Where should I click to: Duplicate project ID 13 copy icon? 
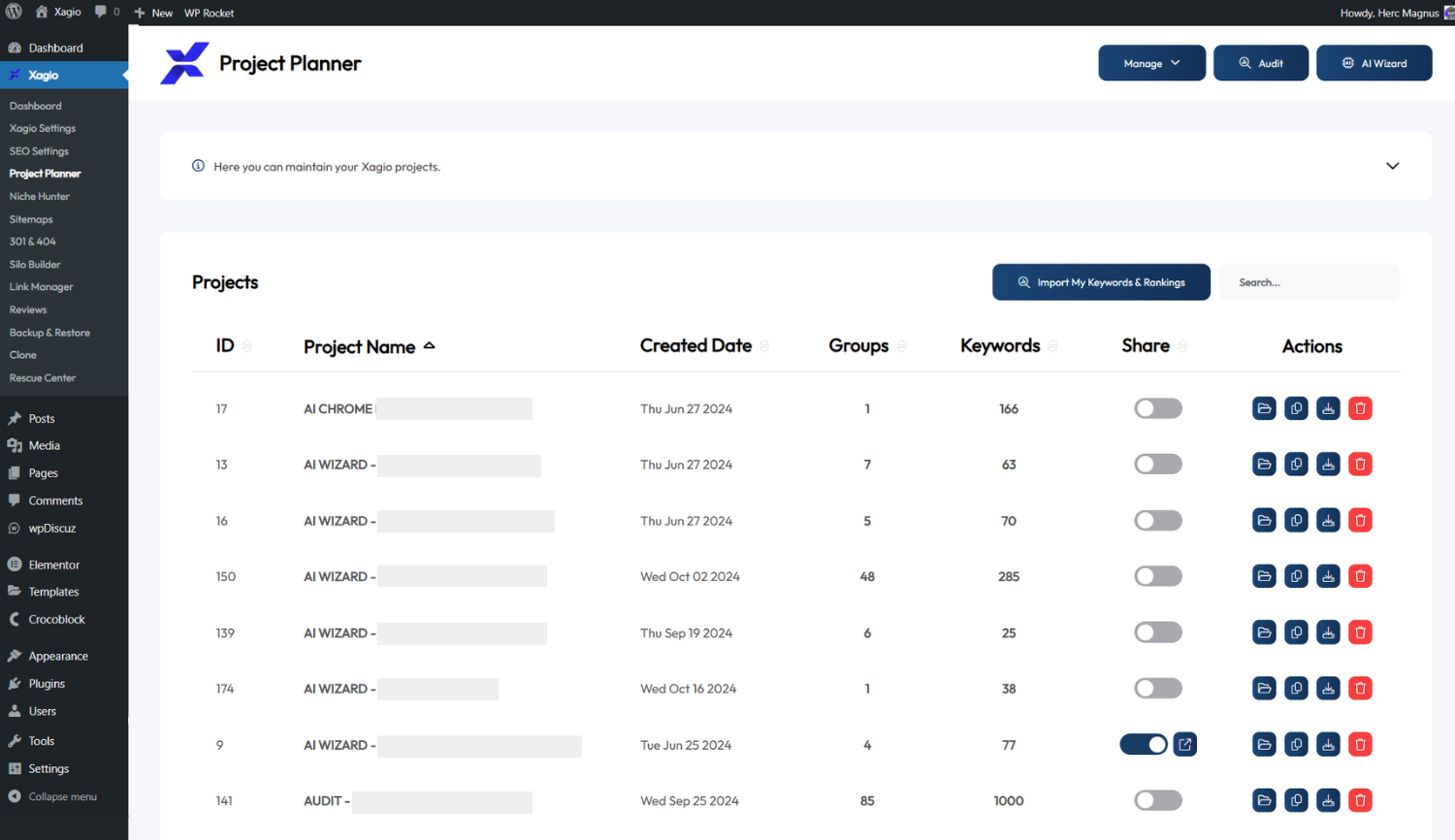click(1296, 465)
